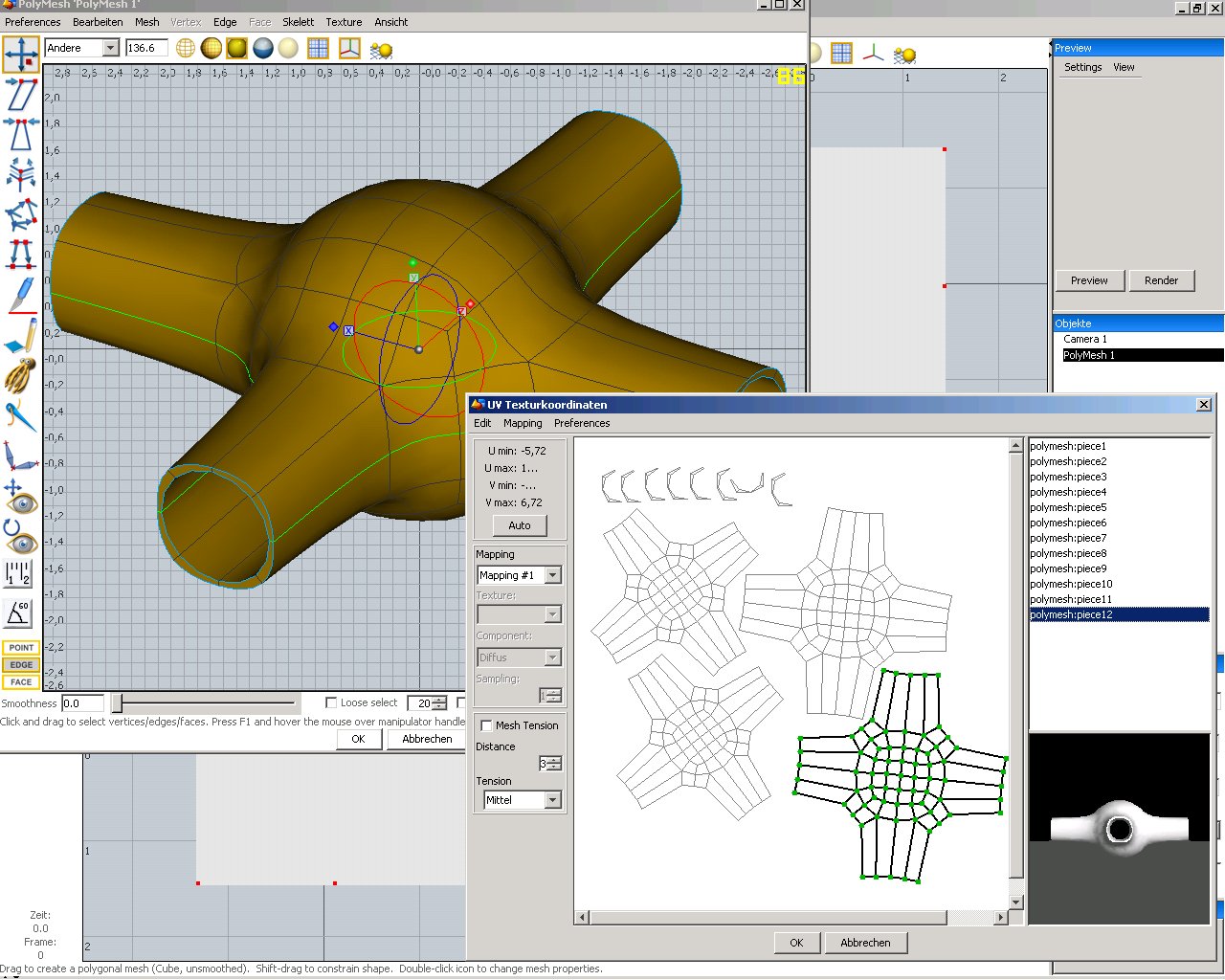This screenshot has height=980, width=1225.
Task: Click the axes icon in the background window
Action: click(873, 54)
